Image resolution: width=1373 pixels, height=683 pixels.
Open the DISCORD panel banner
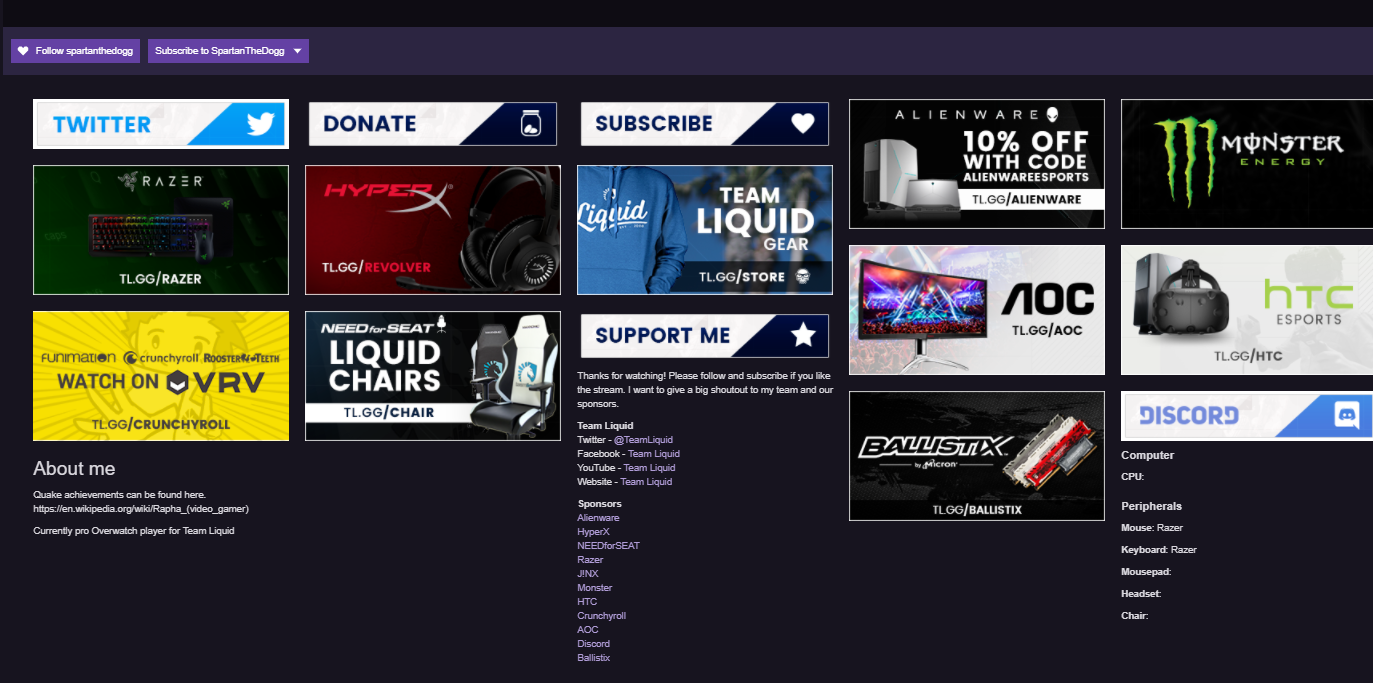click(1247, 416)
